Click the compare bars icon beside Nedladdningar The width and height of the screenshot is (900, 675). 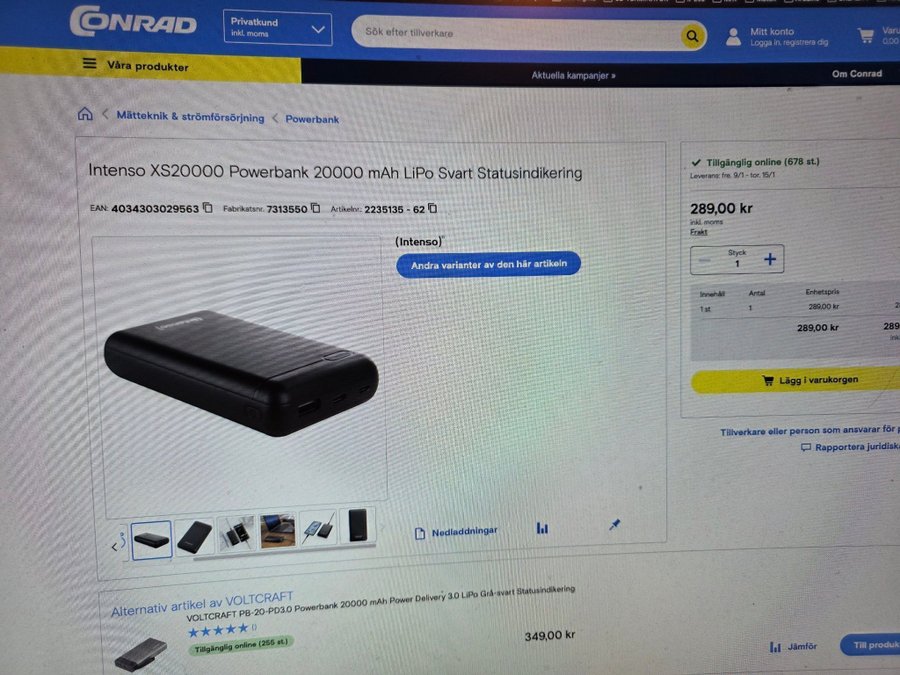click(542, 527)
